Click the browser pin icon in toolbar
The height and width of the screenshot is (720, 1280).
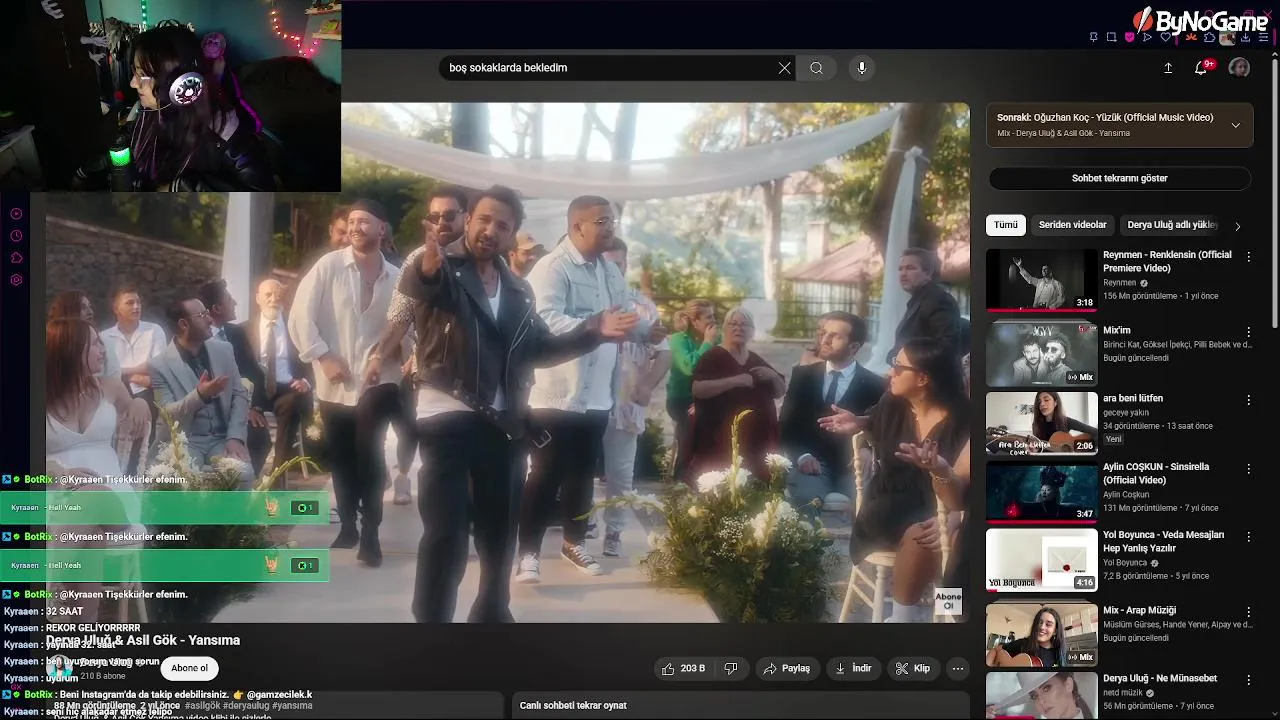coord(1093,37)
